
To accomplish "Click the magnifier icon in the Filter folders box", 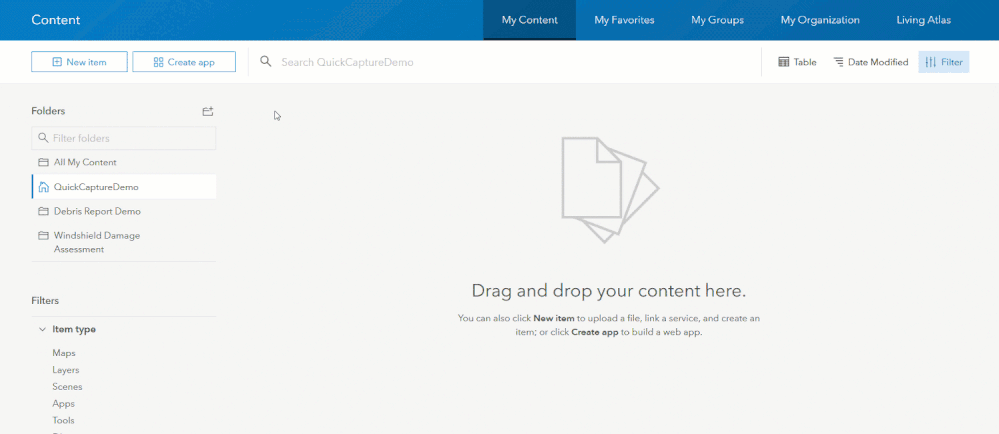I will (x=43, y=138).
